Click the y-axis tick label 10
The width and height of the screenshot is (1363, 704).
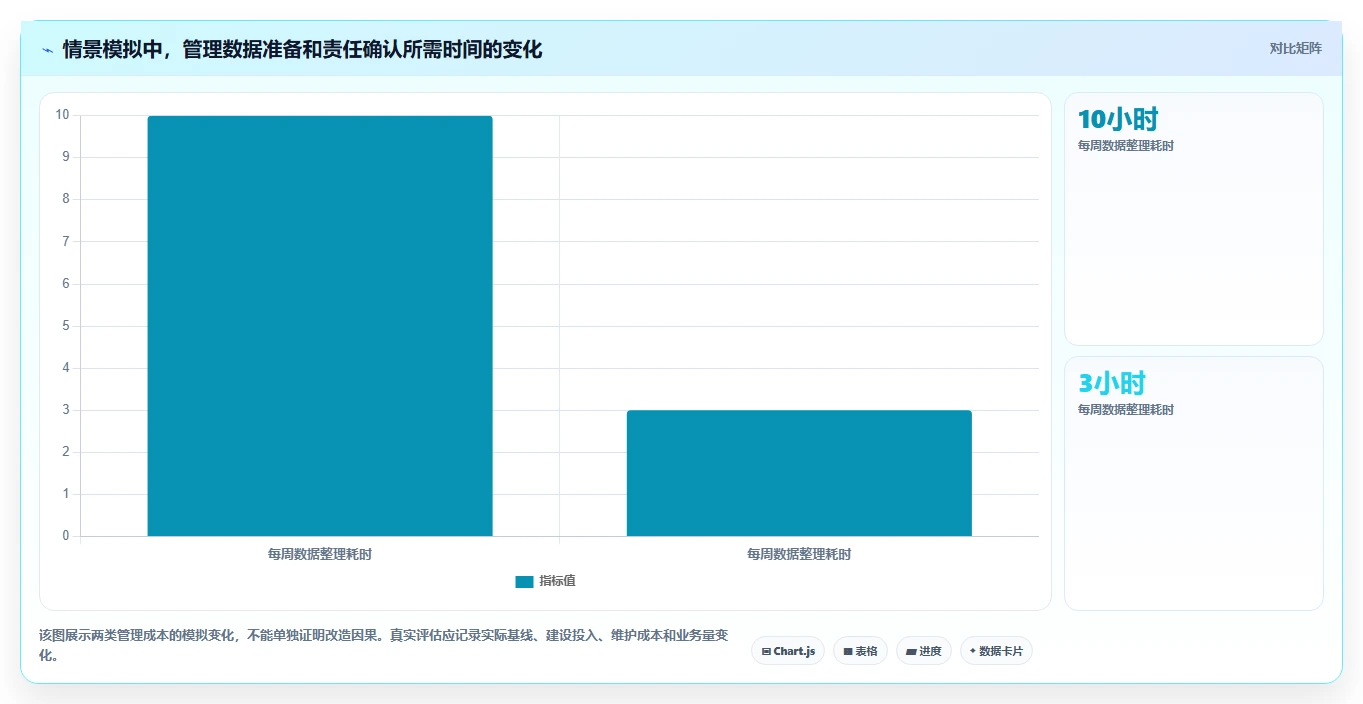pos(63,115)
